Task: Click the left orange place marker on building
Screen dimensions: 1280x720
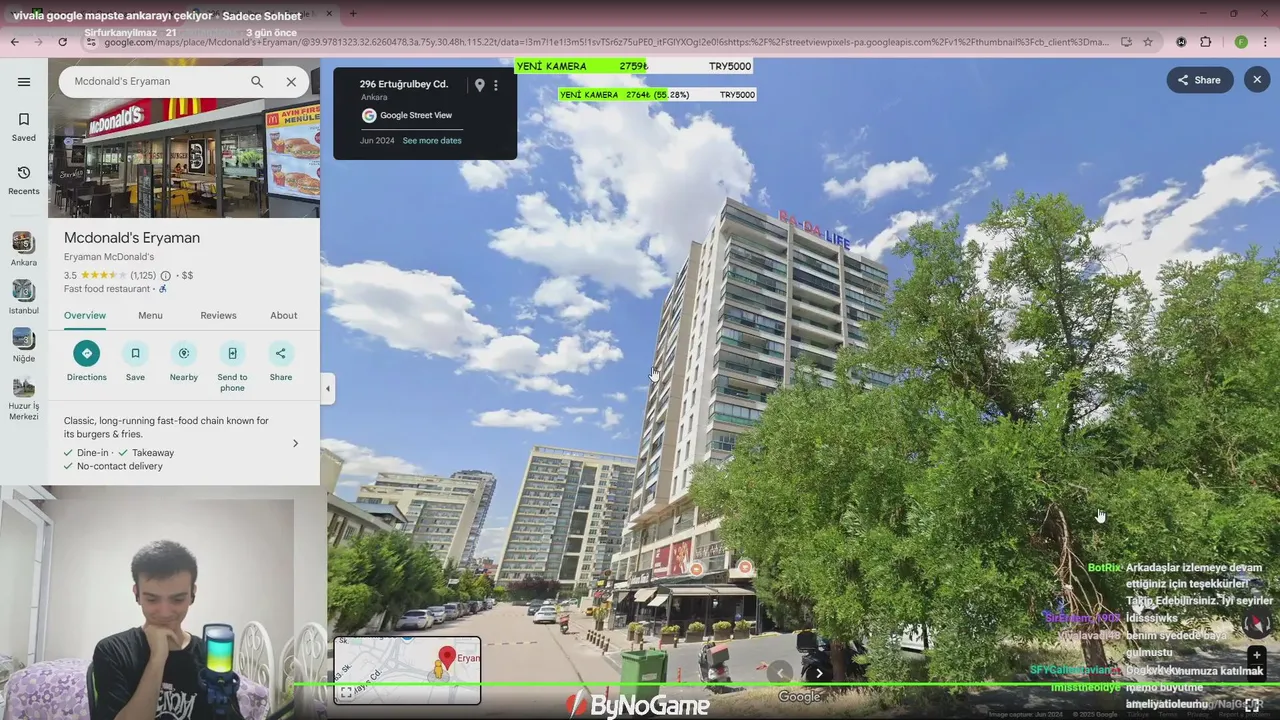Action: tap(696, 568)
